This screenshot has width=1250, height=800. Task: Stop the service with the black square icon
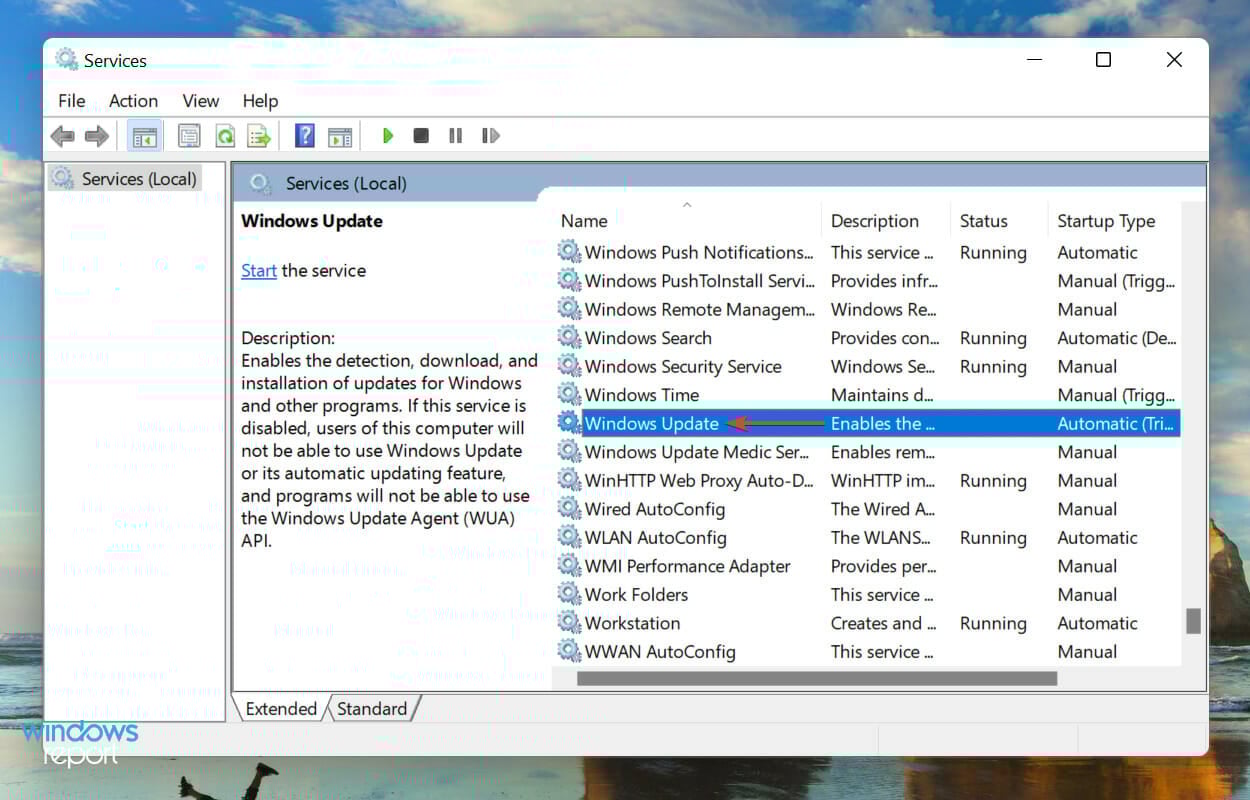click(x=421, y=135)
